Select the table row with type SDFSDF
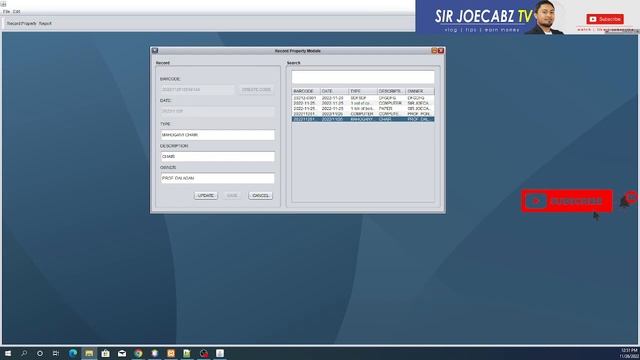Screen dimensions: 640x360 pyautogui.click(x=363, y=98)
